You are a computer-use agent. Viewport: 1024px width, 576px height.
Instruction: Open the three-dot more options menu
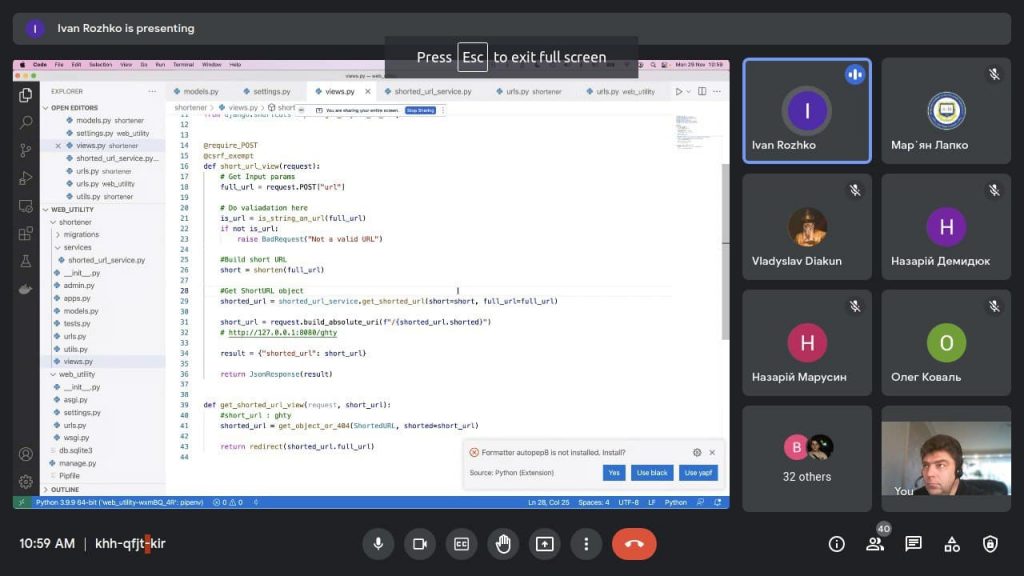point(586,544)
